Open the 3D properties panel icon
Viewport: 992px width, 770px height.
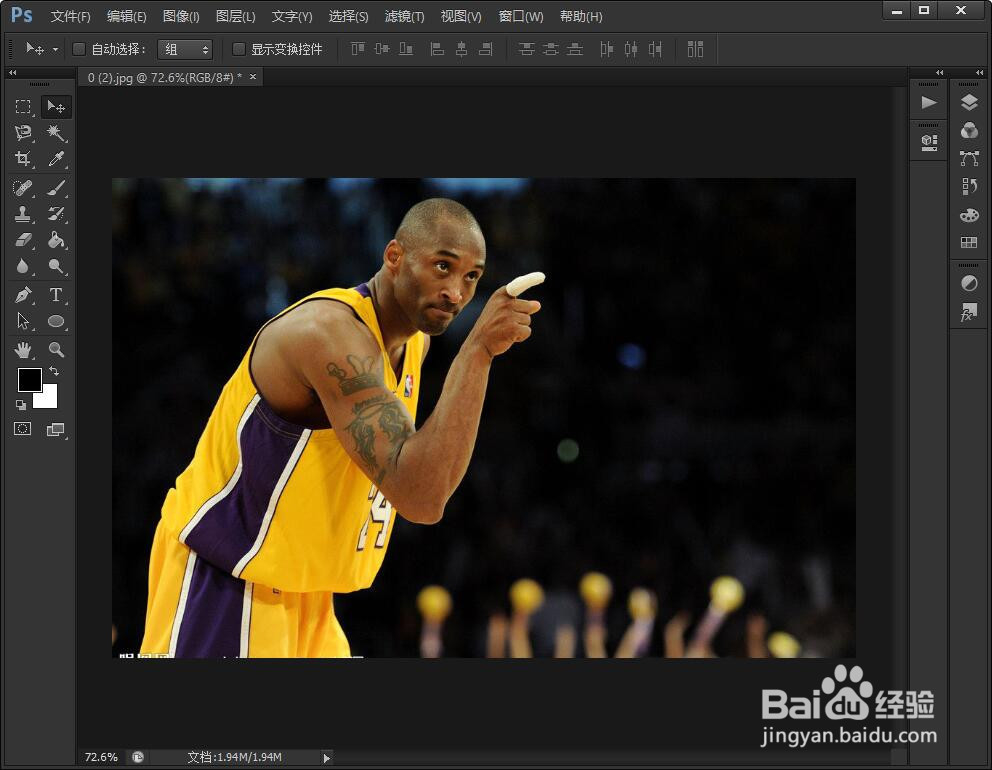929,142
